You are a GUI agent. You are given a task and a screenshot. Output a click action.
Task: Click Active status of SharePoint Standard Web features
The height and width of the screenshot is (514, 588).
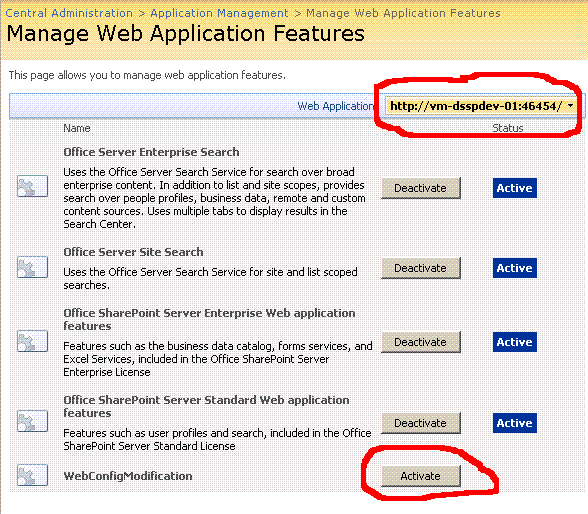coord(514,423)
